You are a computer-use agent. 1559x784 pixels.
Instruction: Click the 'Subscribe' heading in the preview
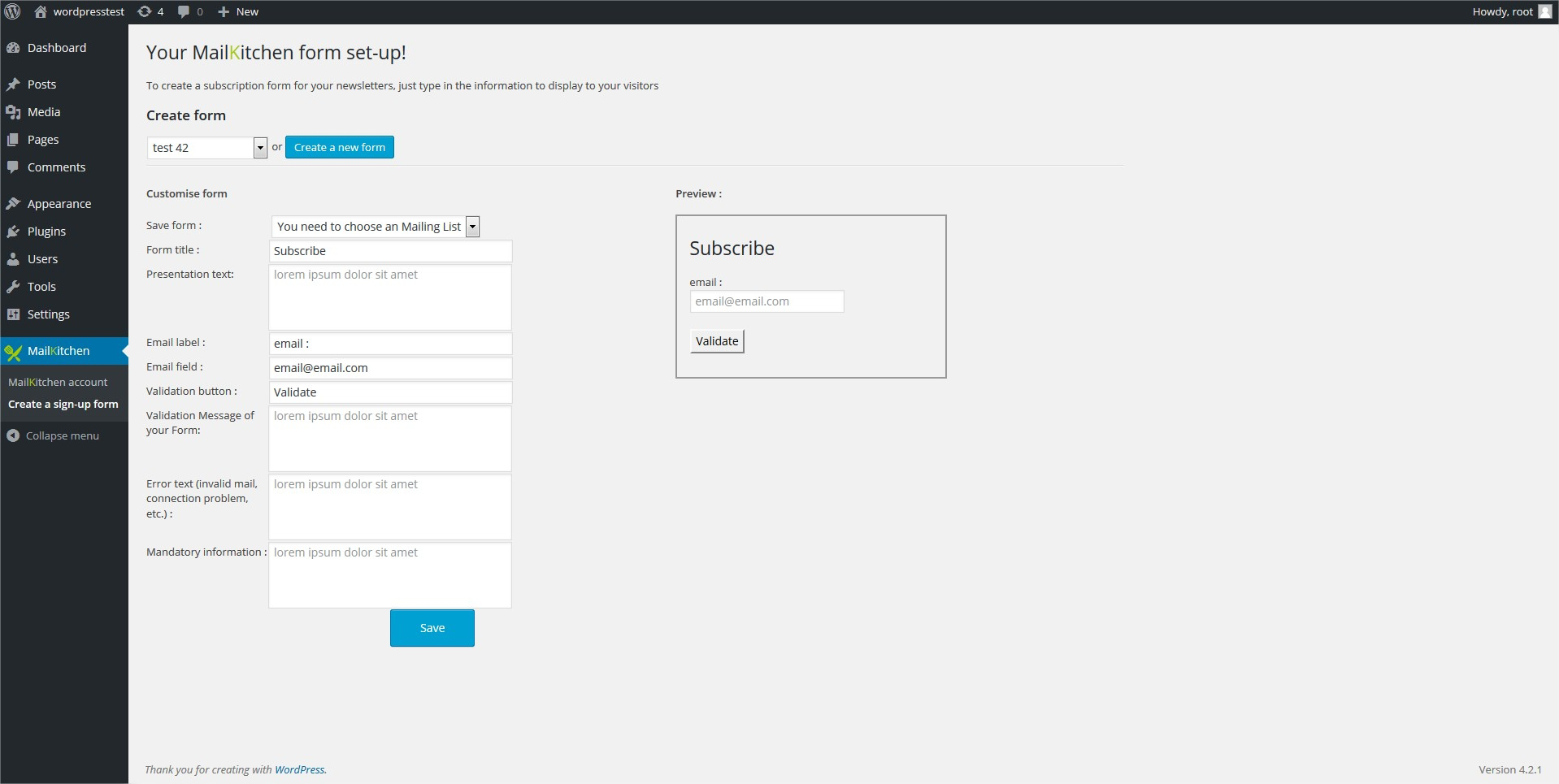click(732, 248)
